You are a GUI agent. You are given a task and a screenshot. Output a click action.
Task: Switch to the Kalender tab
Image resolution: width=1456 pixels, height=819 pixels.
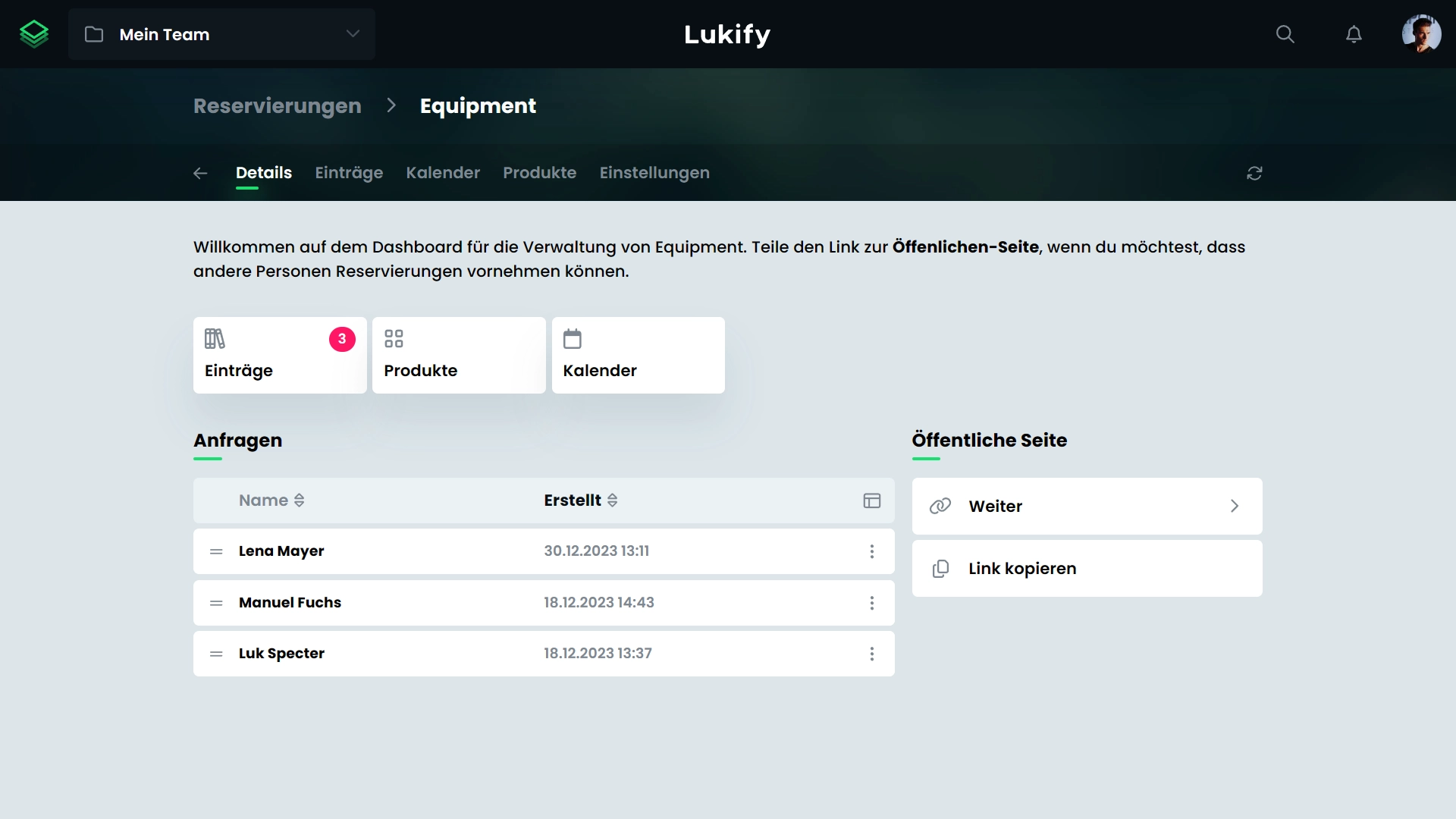[x=443, y=173]
